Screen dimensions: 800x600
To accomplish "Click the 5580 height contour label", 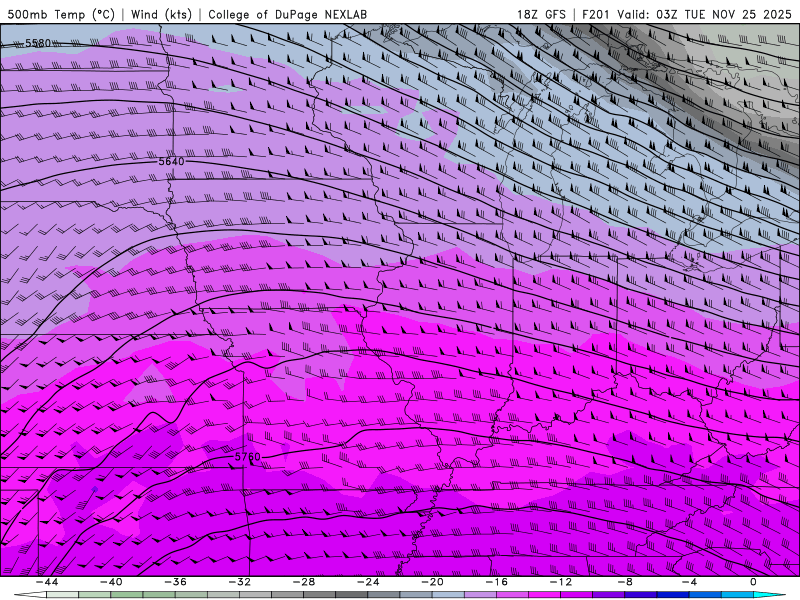I will click(x=38, y=43).
